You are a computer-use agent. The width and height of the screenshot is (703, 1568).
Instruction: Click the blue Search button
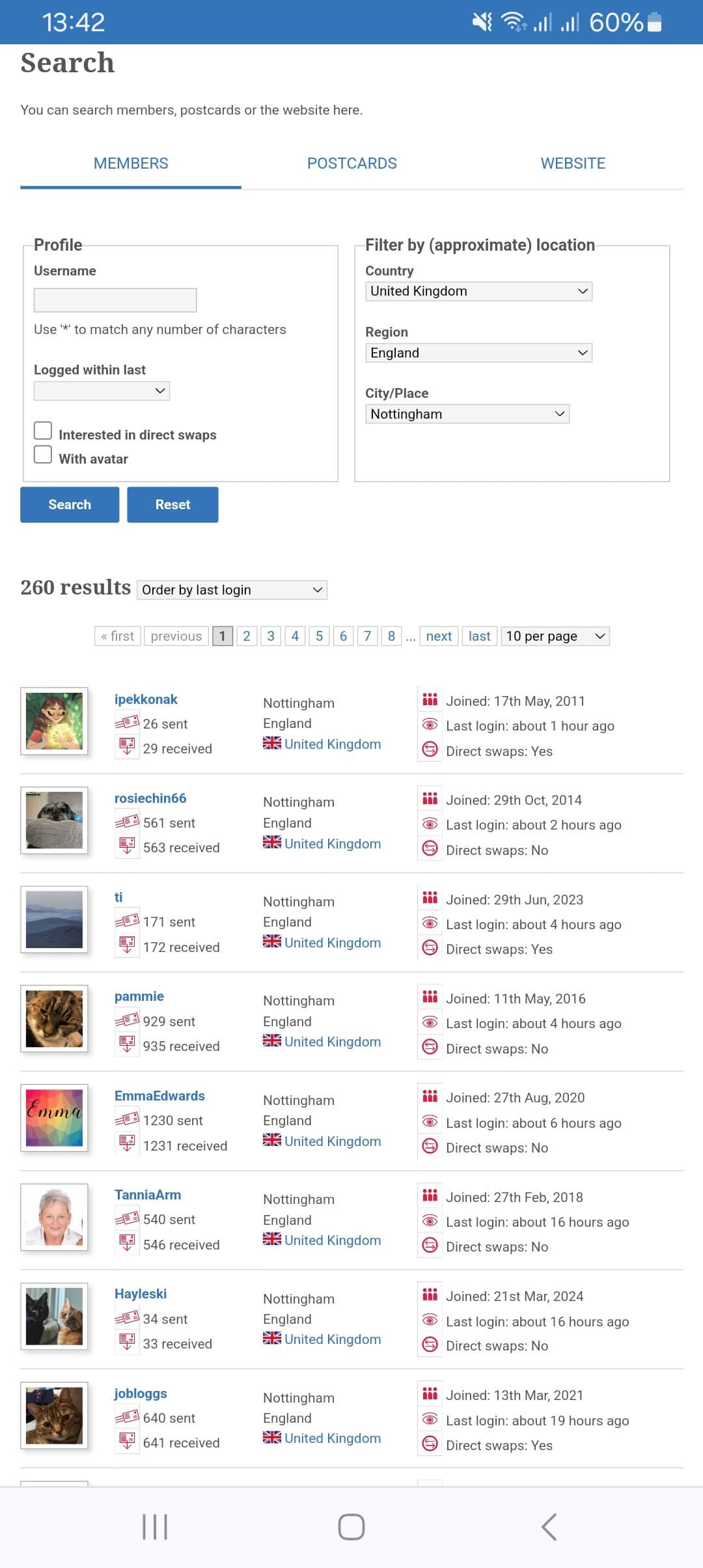(x=70, y=505)
